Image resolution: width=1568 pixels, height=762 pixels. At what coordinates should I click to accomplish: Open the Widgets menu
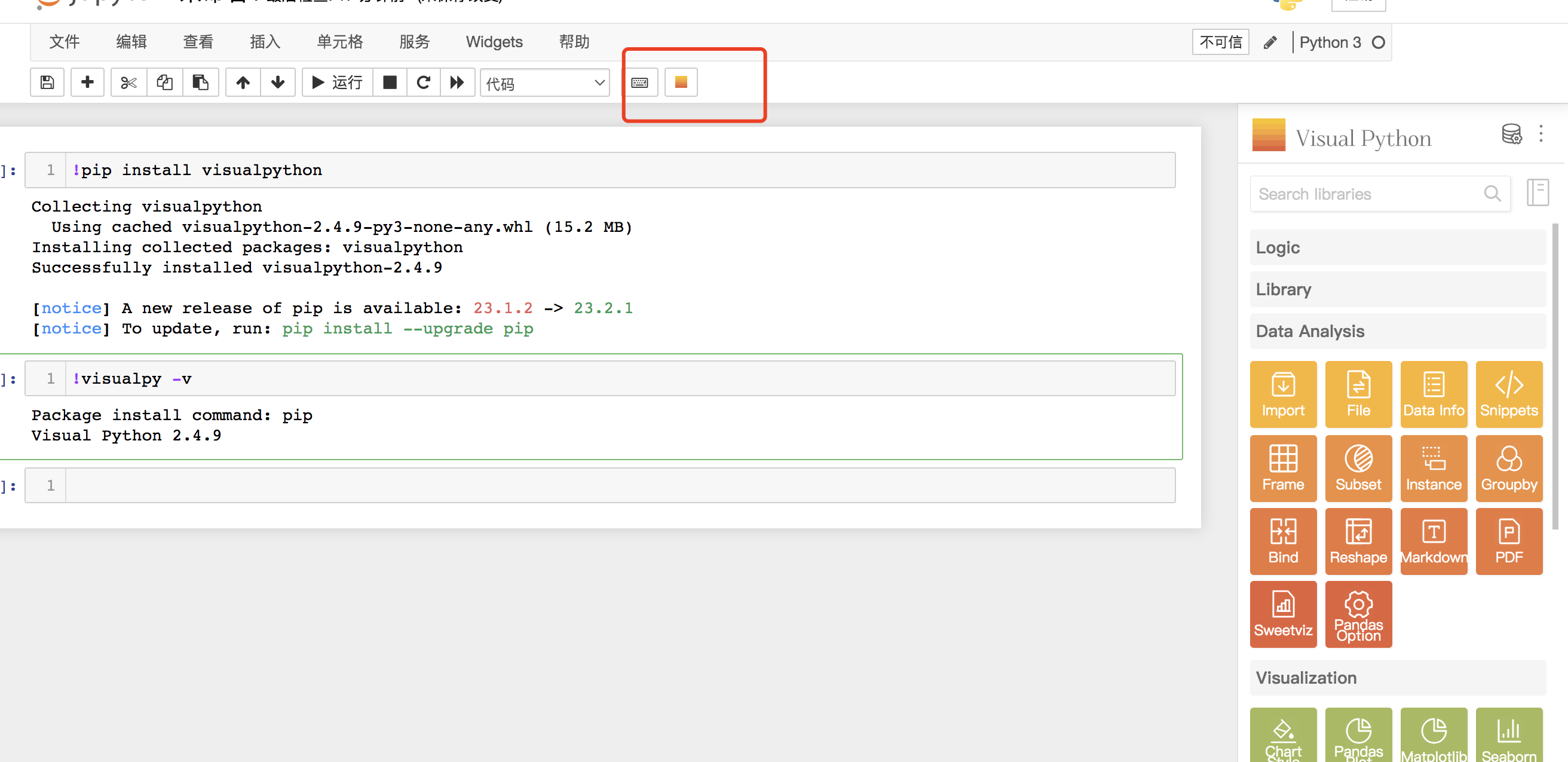[x=494, y=42]
